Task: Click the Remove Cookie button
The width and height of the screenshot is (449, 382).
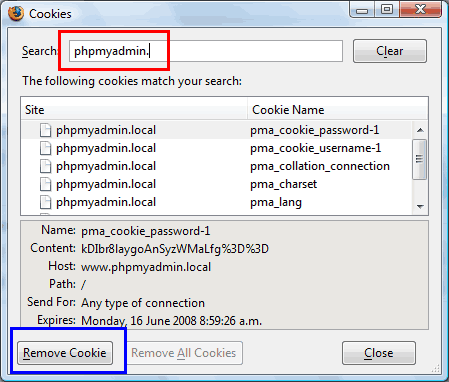Action: click(65, 353)
